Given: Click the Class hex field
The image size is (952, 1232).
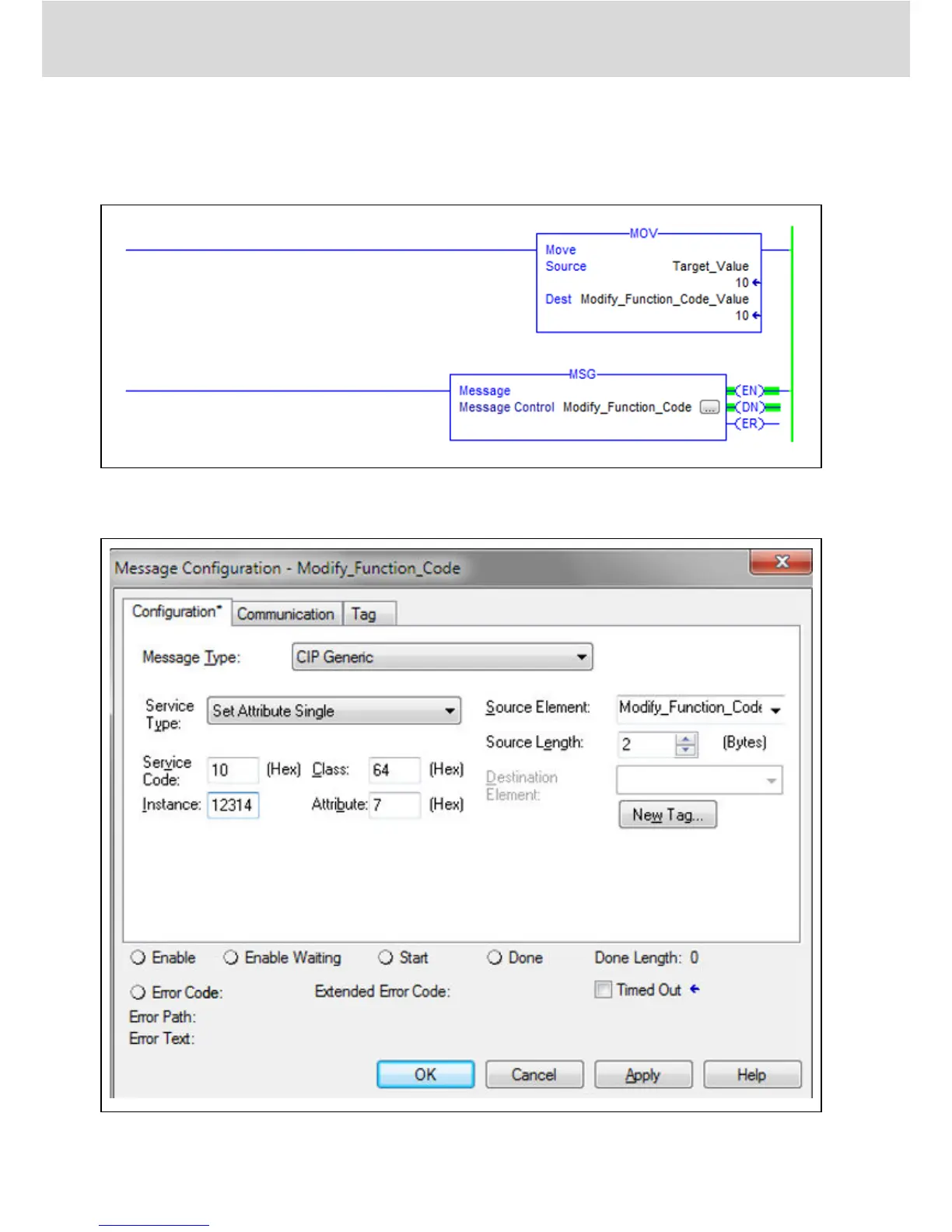Looking at the screenshot, I should tap(394, 769).
